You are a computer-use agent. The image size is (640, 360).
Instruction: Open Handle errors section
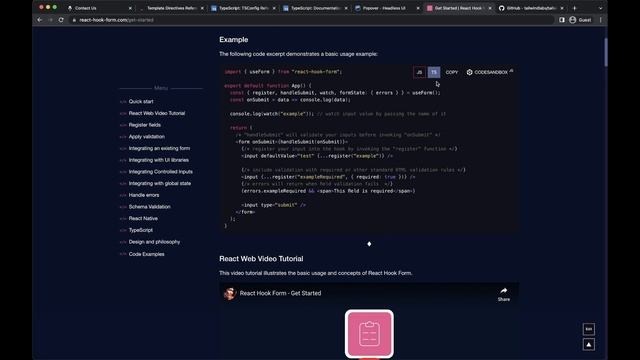[144, 195]
